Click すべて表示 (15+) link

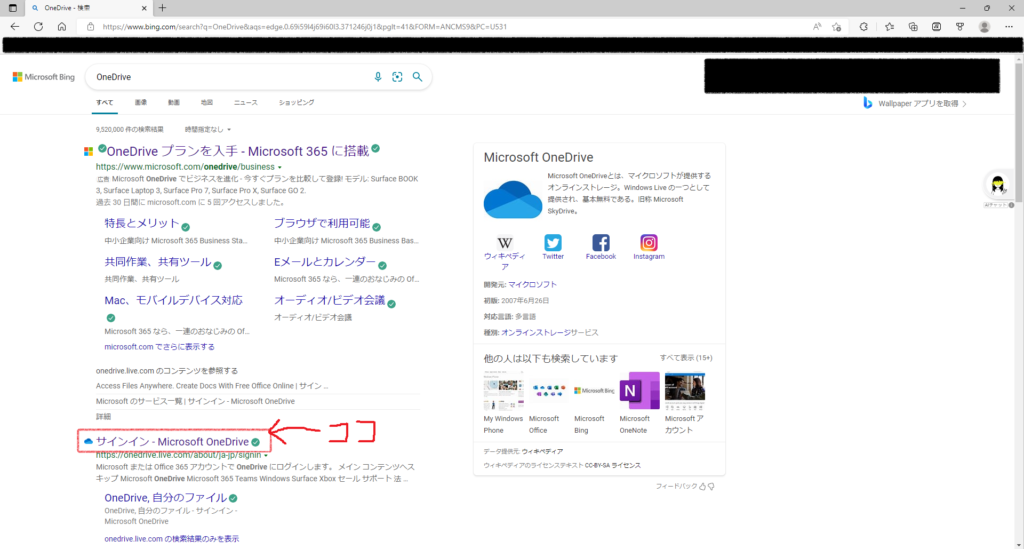(686, 358)
